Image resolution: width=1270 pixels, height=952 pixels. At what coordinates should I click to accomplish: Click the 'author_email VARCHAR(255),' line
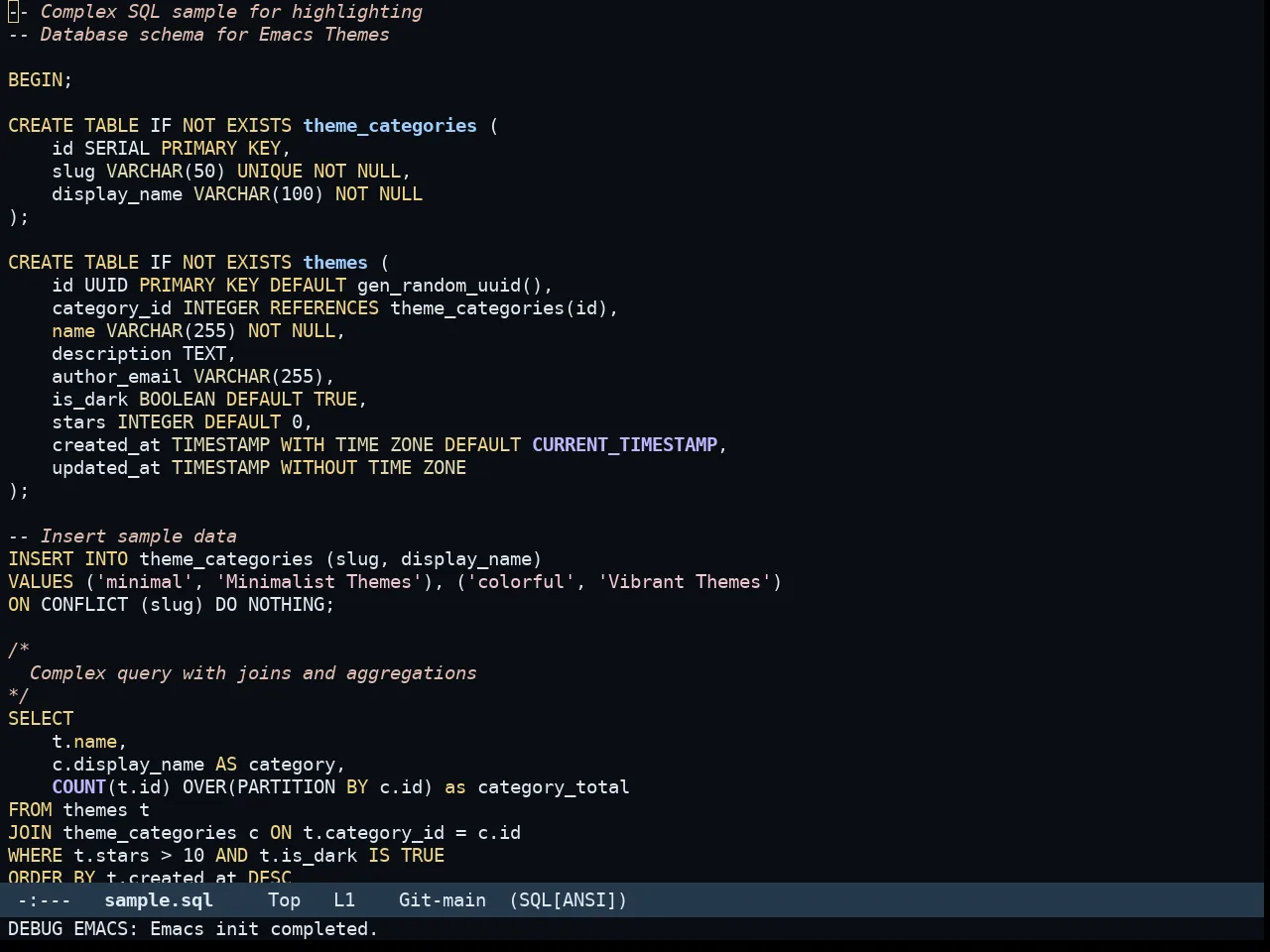click(x=193, y=377)
